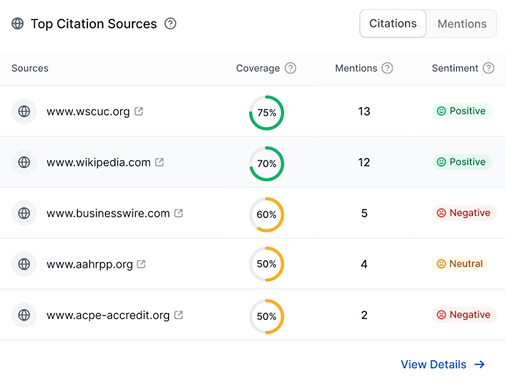Switch to the Mentions tab
The image size is (505, 390).
coord(462,24)
